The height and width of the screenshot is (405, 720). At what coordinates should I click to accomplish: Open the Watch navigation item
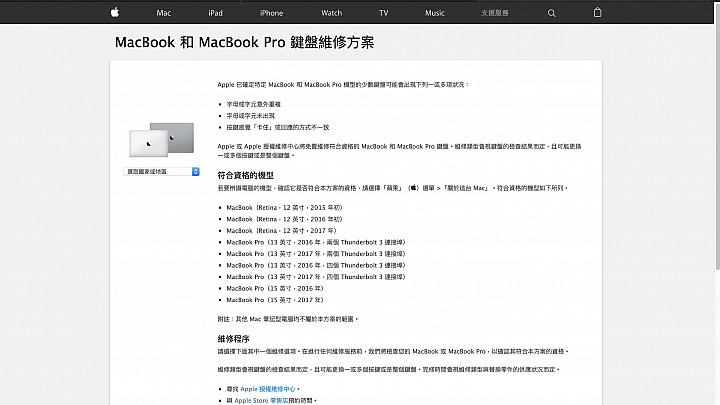point(332,13)
